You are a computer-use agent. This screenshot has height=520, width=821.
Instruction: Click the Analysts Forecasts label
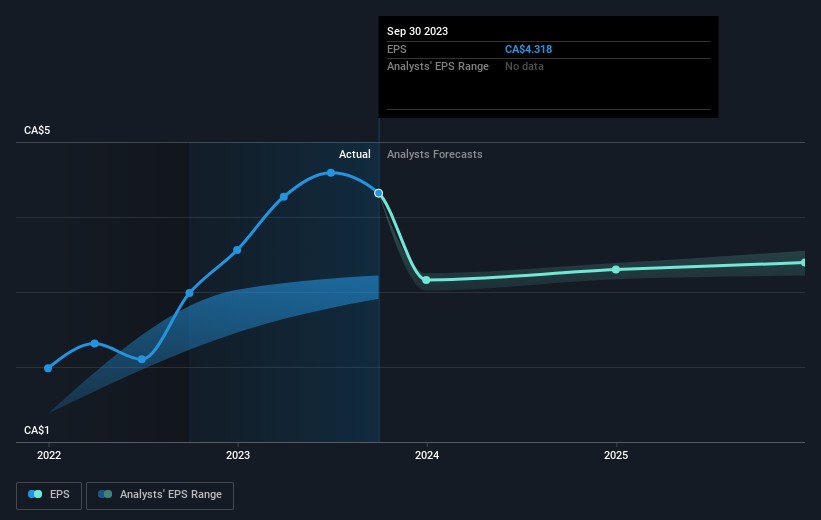(x=435, y=154)
